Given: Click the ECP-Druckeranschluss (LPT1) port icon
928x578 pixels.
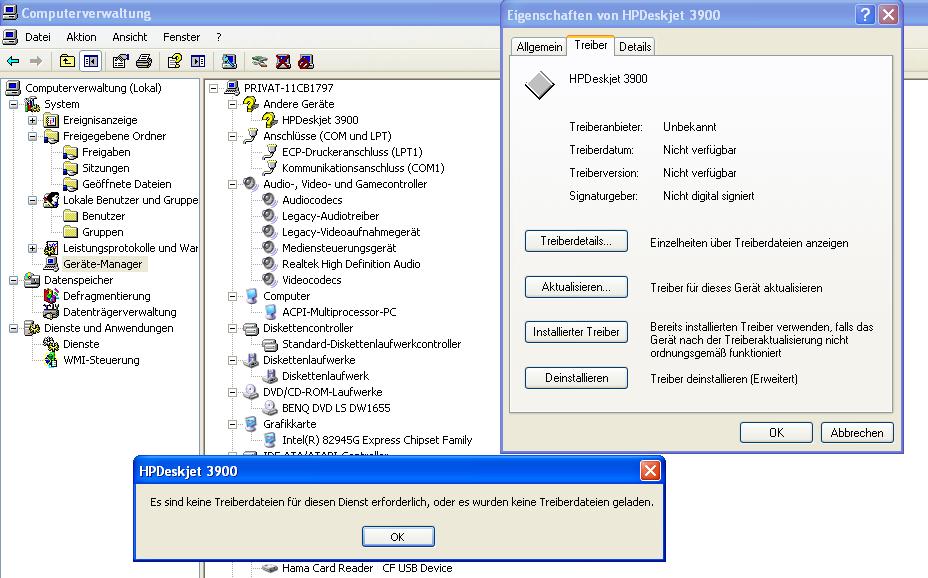Looking at the screenshot, I should tap(270, 152).
